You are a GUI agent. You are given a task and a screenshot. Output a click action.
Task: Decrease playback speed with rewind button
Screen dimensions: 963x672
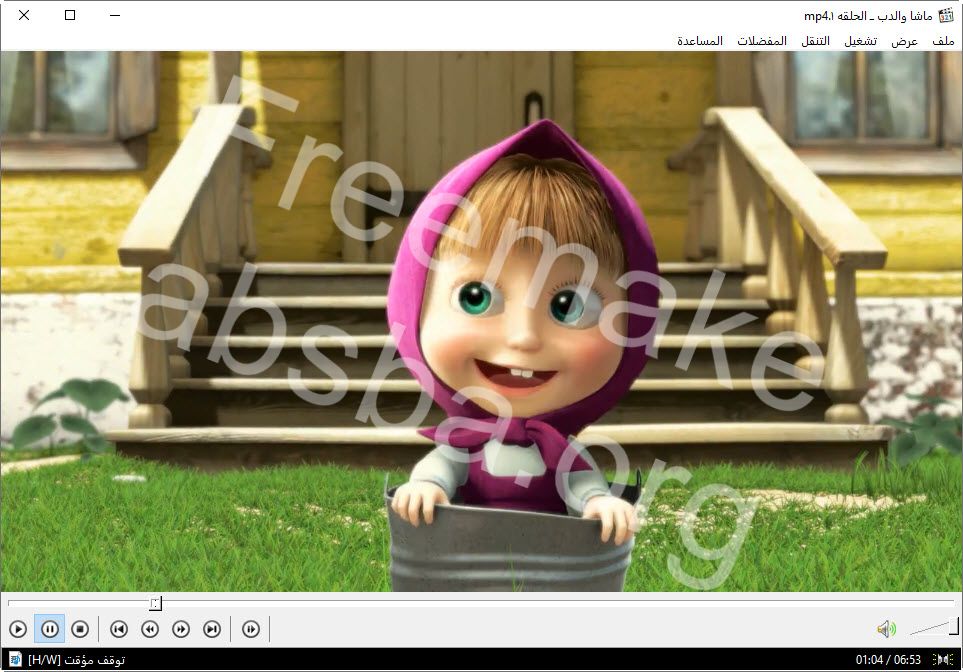[x=150, y=629]
